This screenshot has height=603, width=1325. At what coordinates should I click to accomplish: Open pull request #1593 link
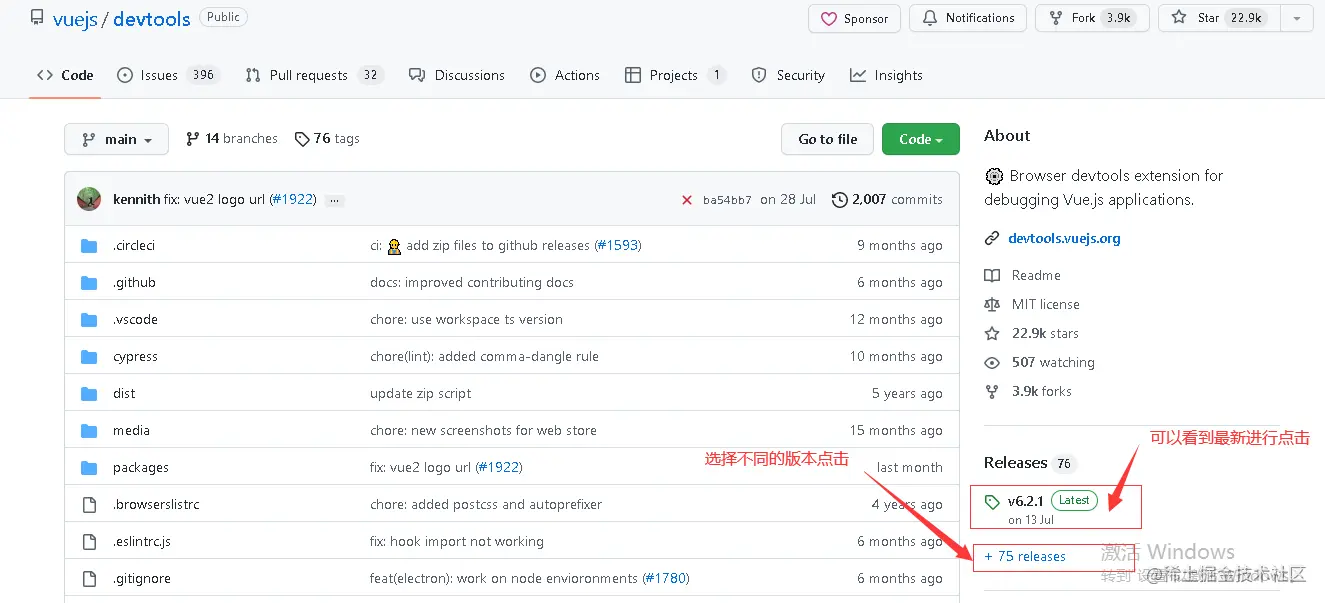(617, 245)
